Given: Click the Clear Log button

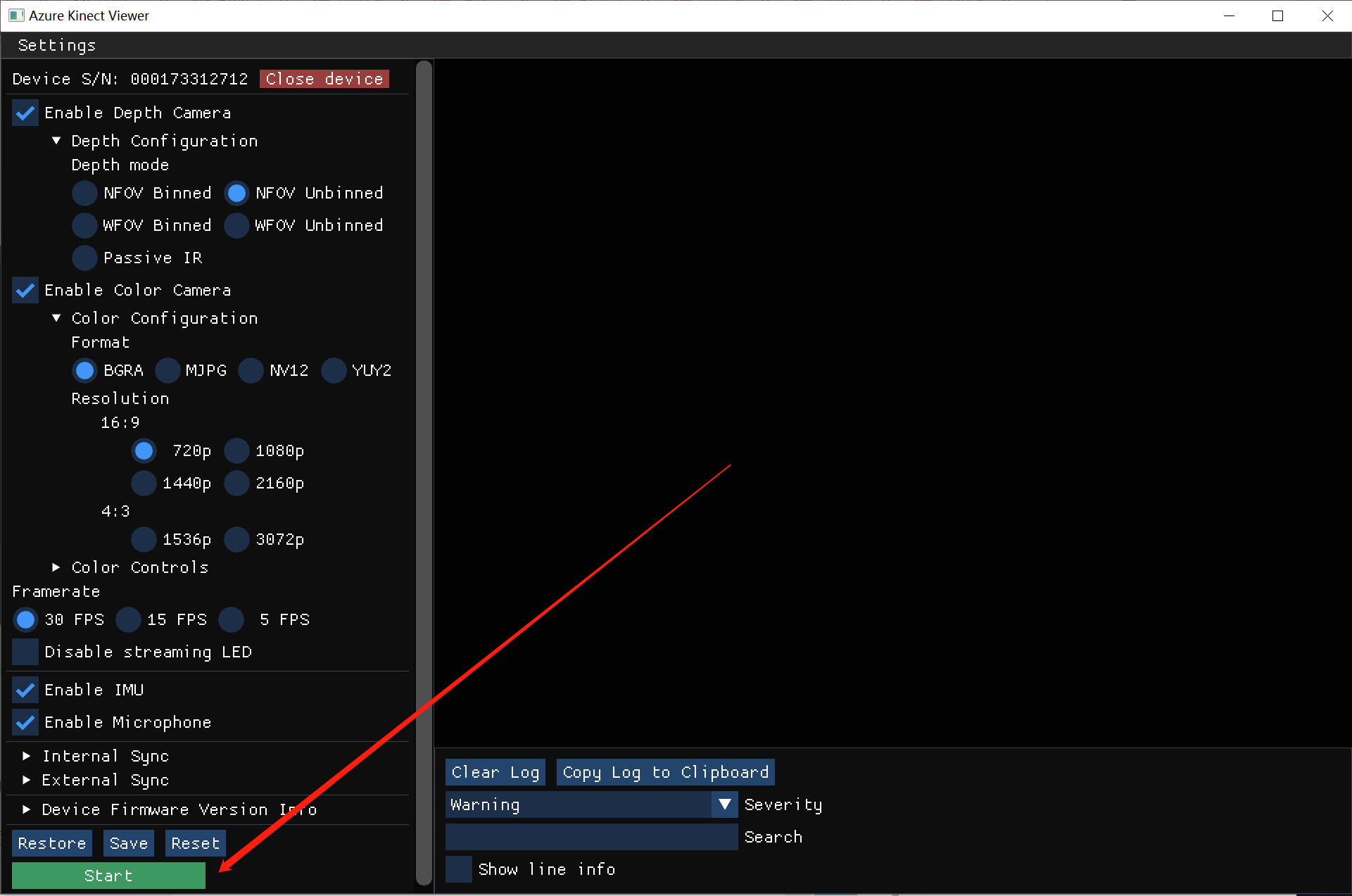Looking at the screenshot, I should (495, 772).
